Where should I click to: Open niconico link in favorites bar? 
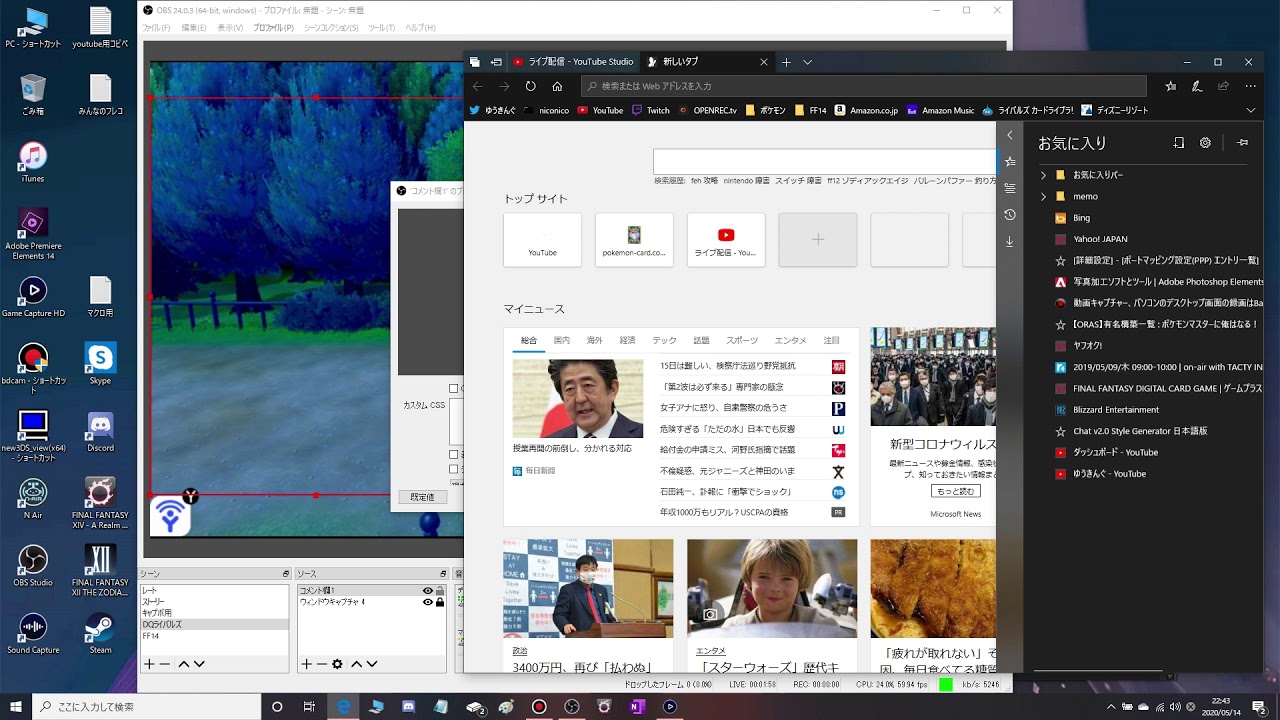(546, 110)
